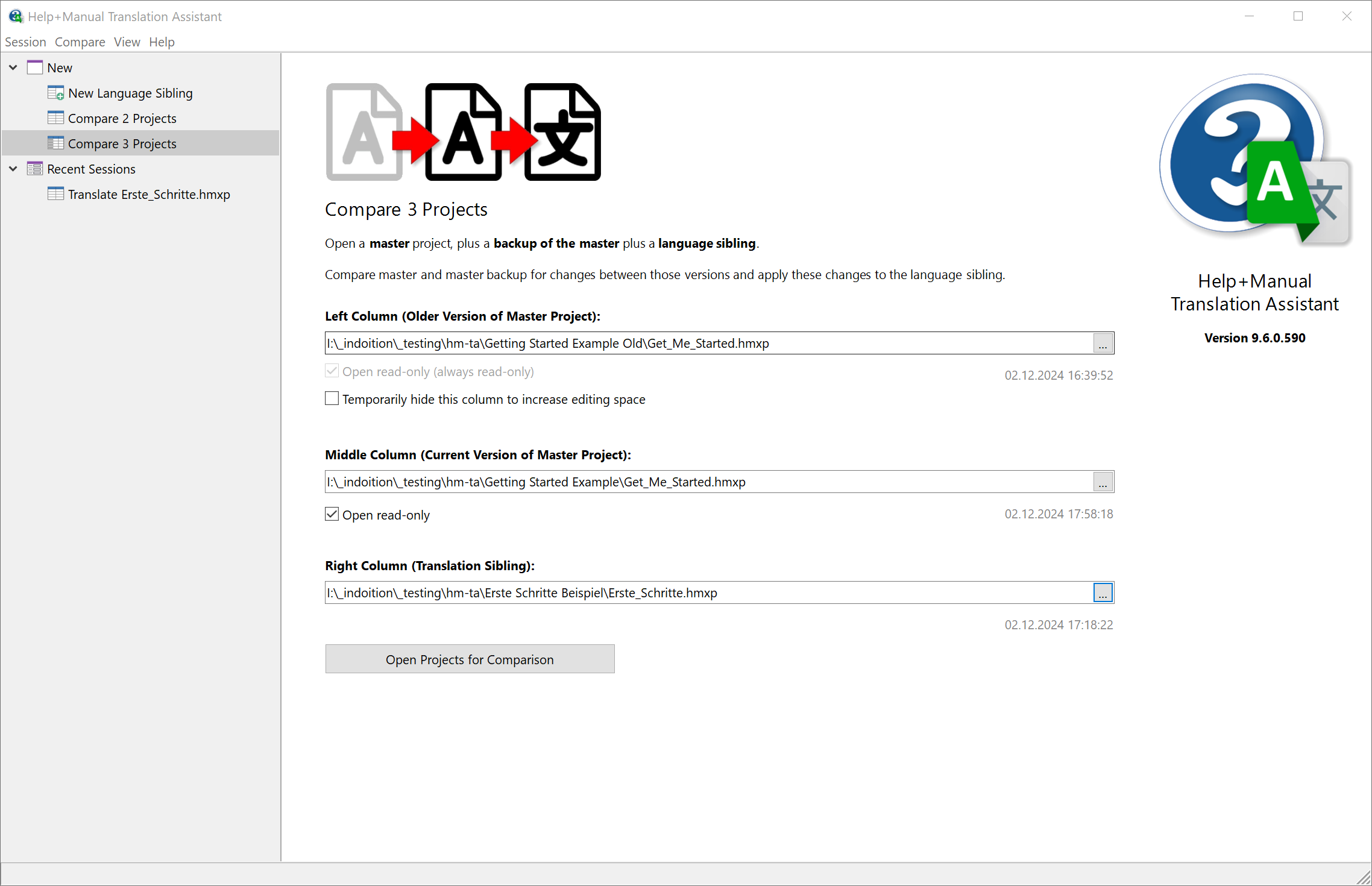Image resolution: width=1372 pixels, height=886 pixels.
Task: Select Compare 2 Projects item
Action: coord(122,118)
